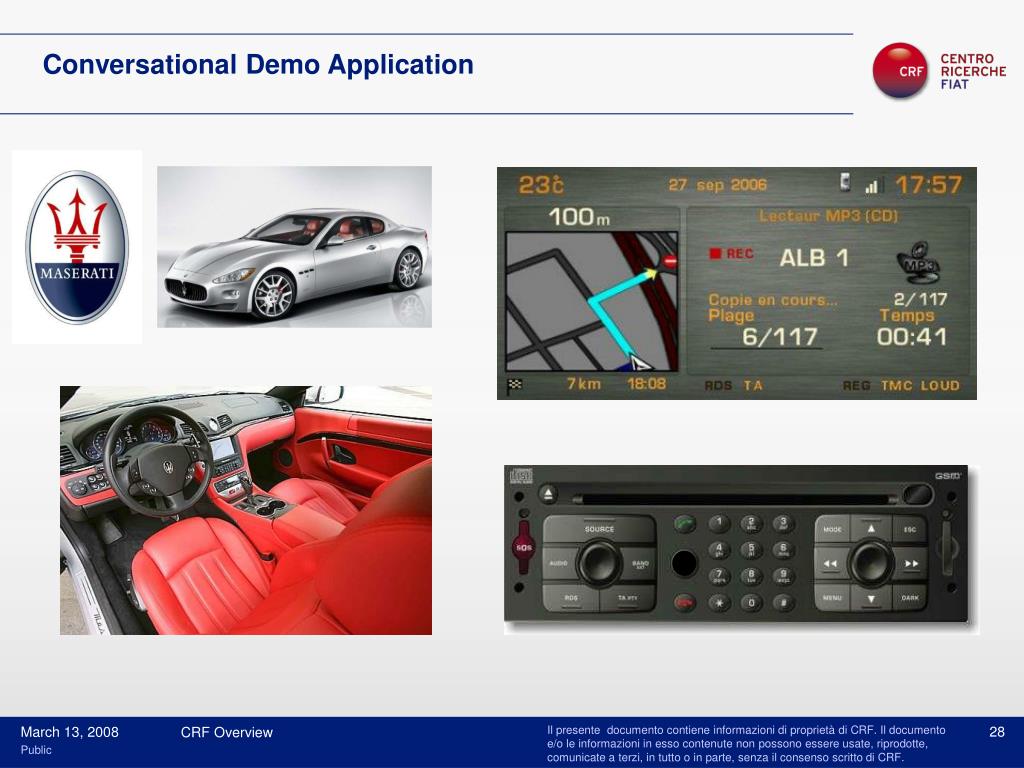Select the silver Maserati coupe photo
Image resolution: width=1024 pixels, height=768 pixels.
(x=295, y=247)
